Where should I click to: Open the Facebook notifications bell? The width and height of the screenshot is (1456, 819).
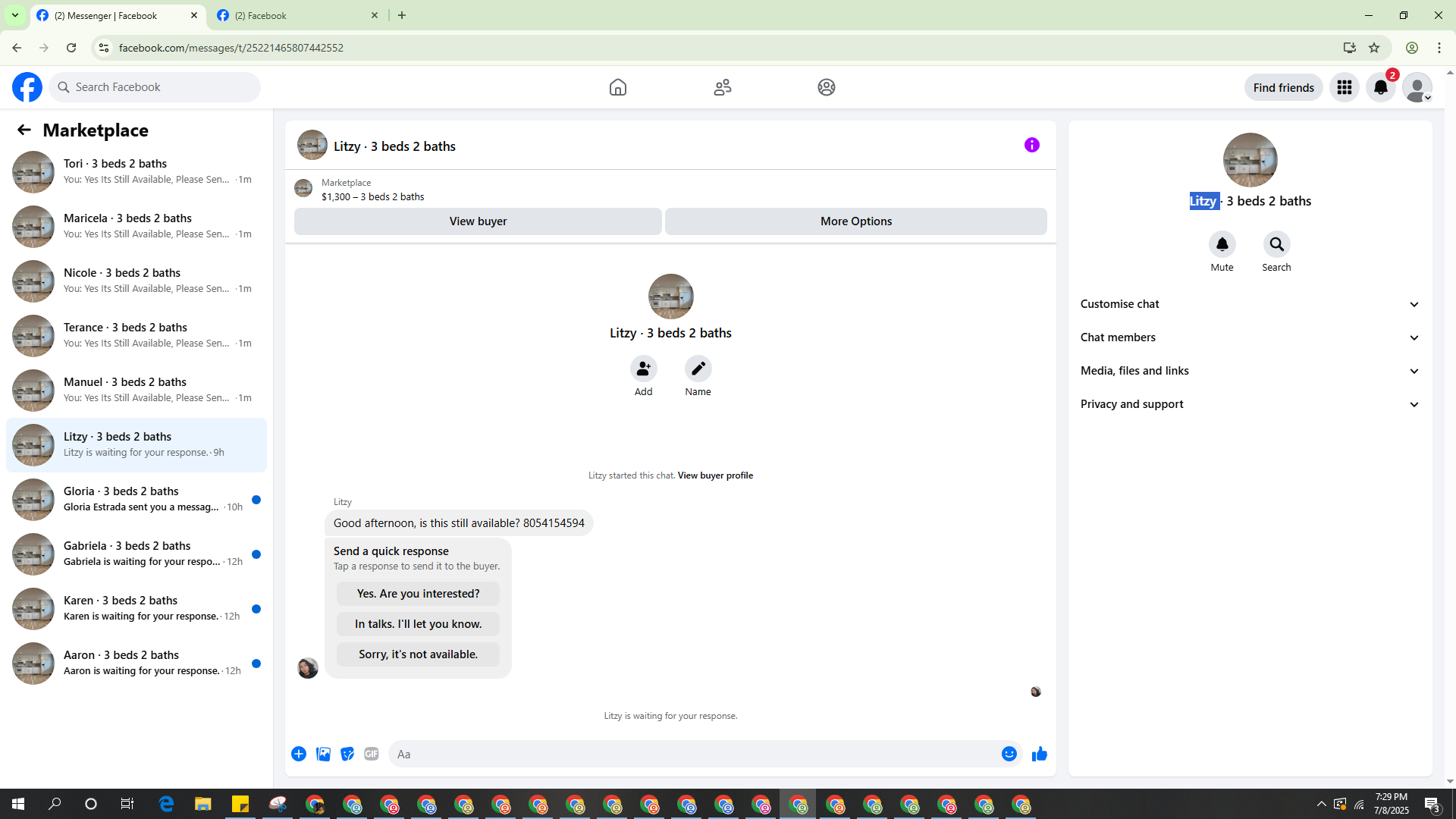pyautogui.click(x=1380, y=87)
